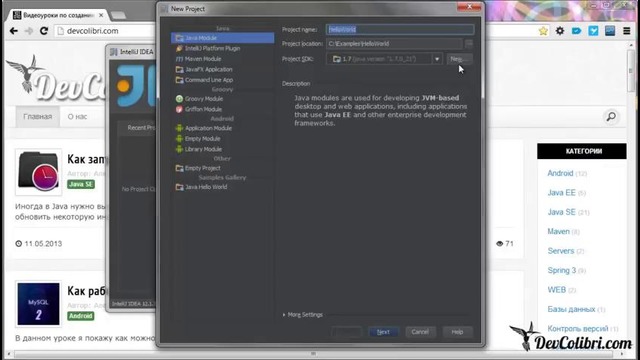The image size is (640, 360).
Task: Select Java Module project type
Action: 222,38
